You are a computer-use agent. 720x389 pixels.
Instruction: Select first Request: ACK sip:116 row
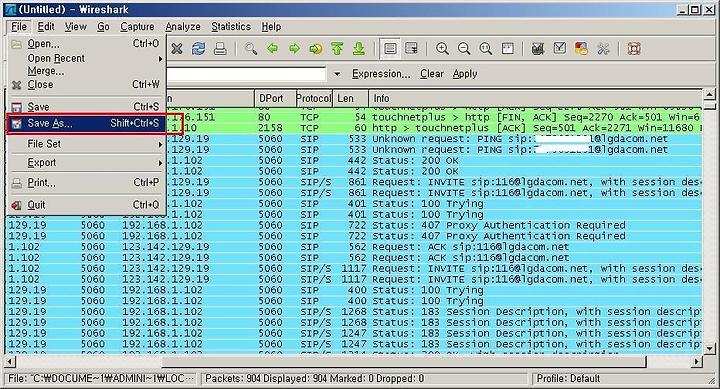coord(354,247)
